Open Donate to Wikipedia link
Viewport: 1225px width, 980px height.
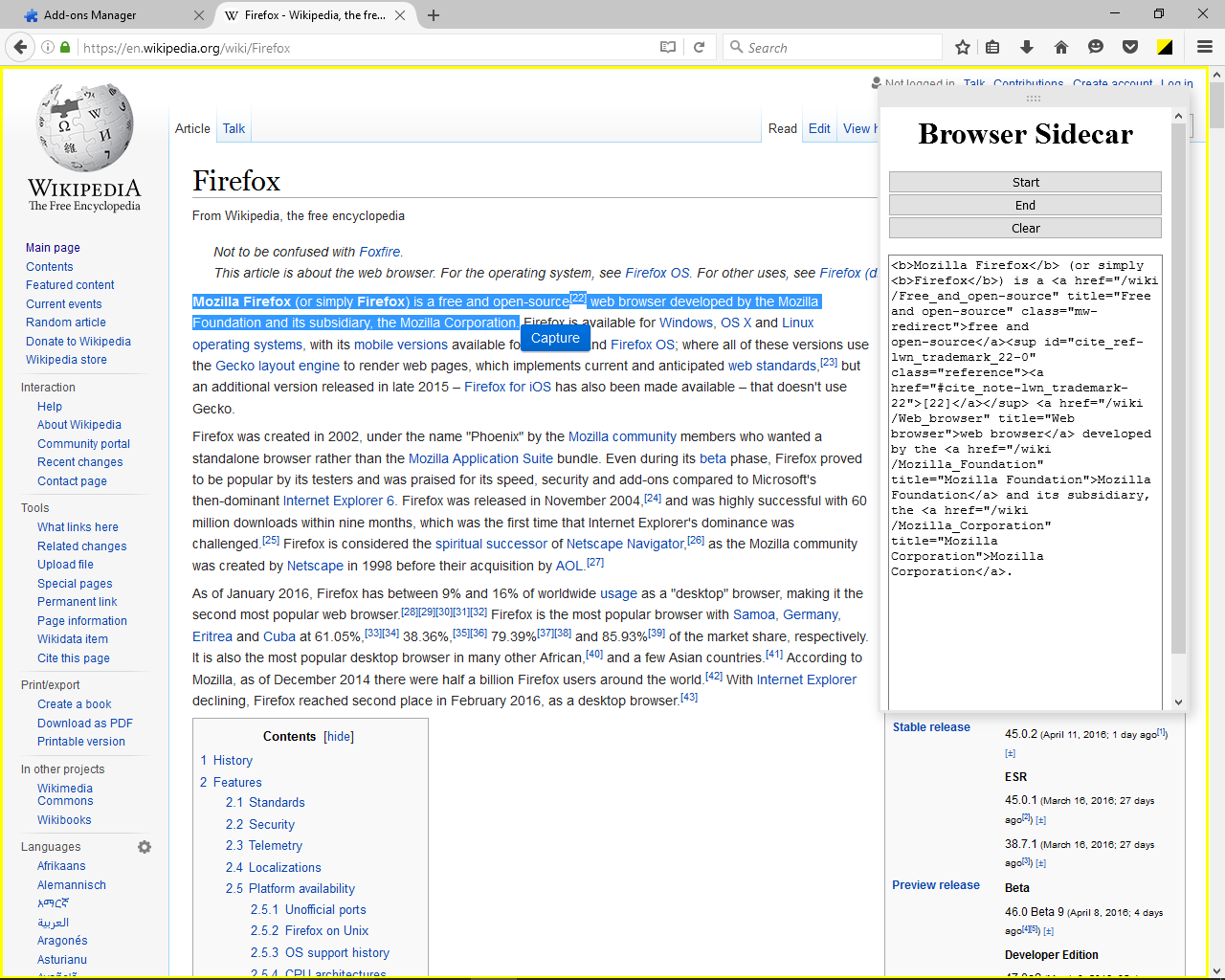[78, 342]
